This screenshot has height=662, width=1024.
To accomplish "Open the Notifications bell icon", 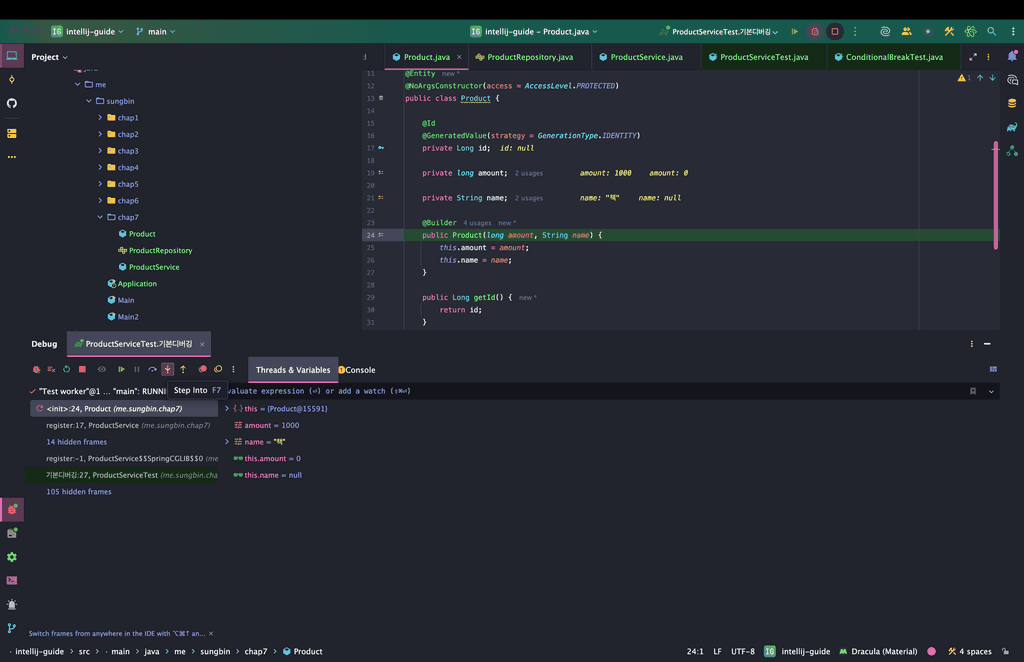I will click(x=1012, y=57).
